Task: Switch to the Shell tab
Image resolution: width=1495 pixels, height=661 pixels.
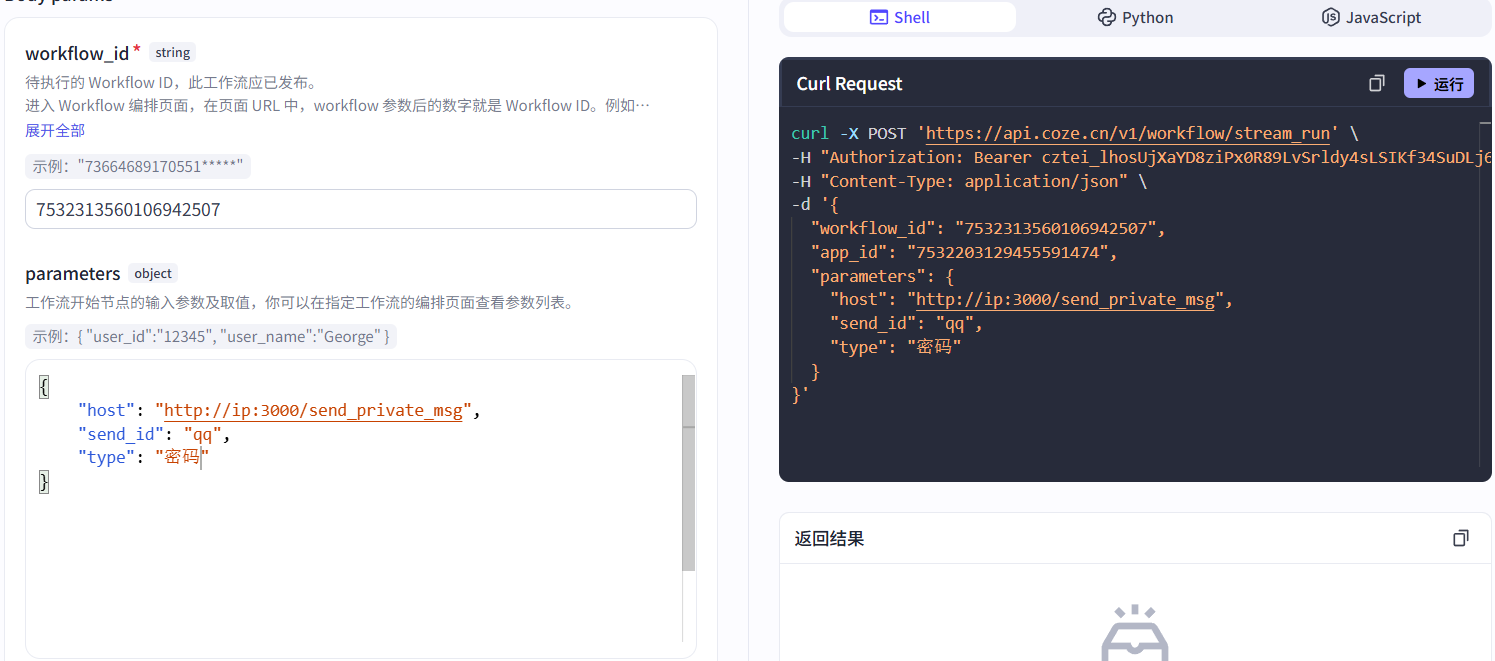Action: (x=899, y=17)
